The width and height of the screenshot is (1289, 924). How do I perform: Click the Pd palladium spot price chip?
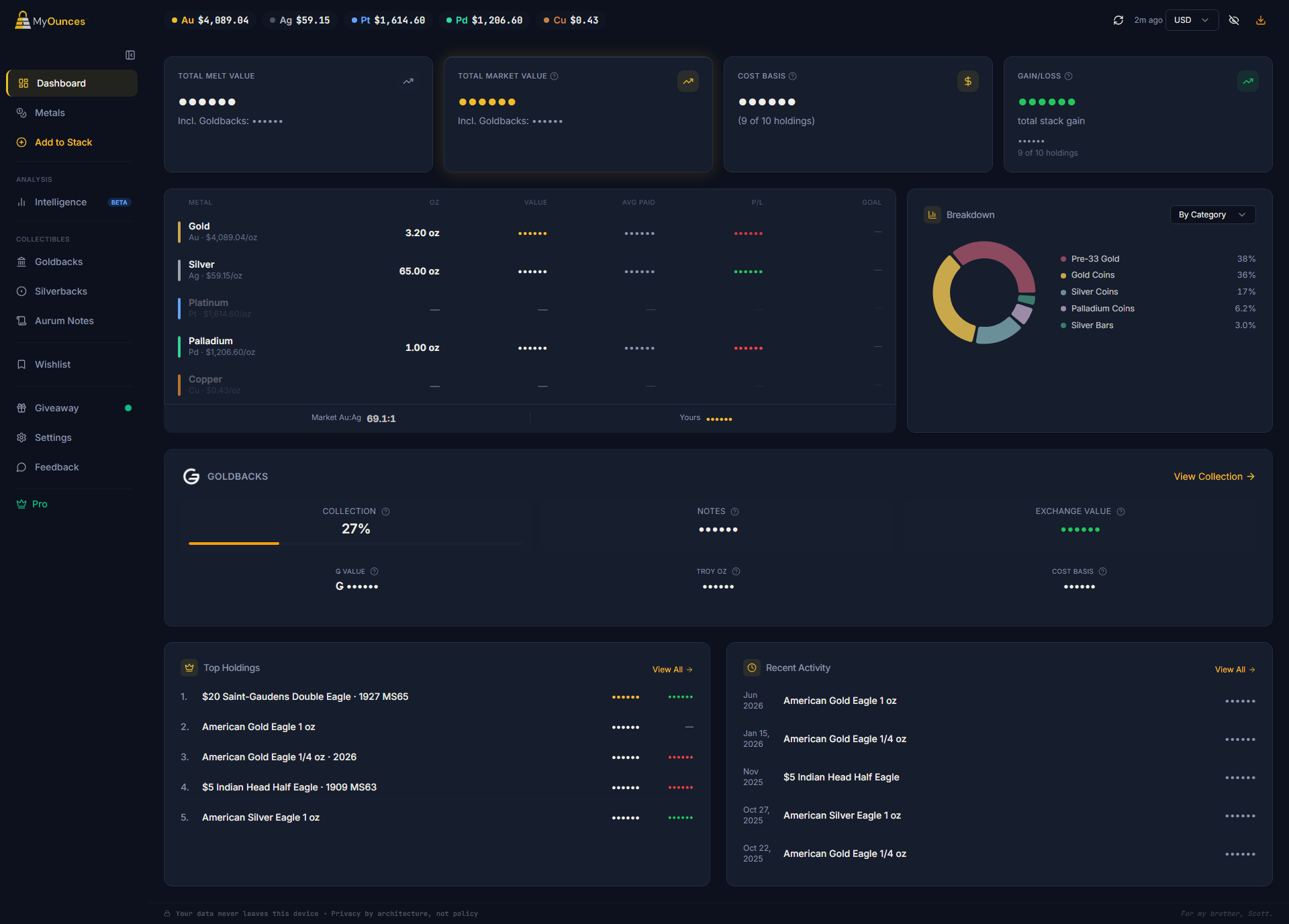pos(485,20)
